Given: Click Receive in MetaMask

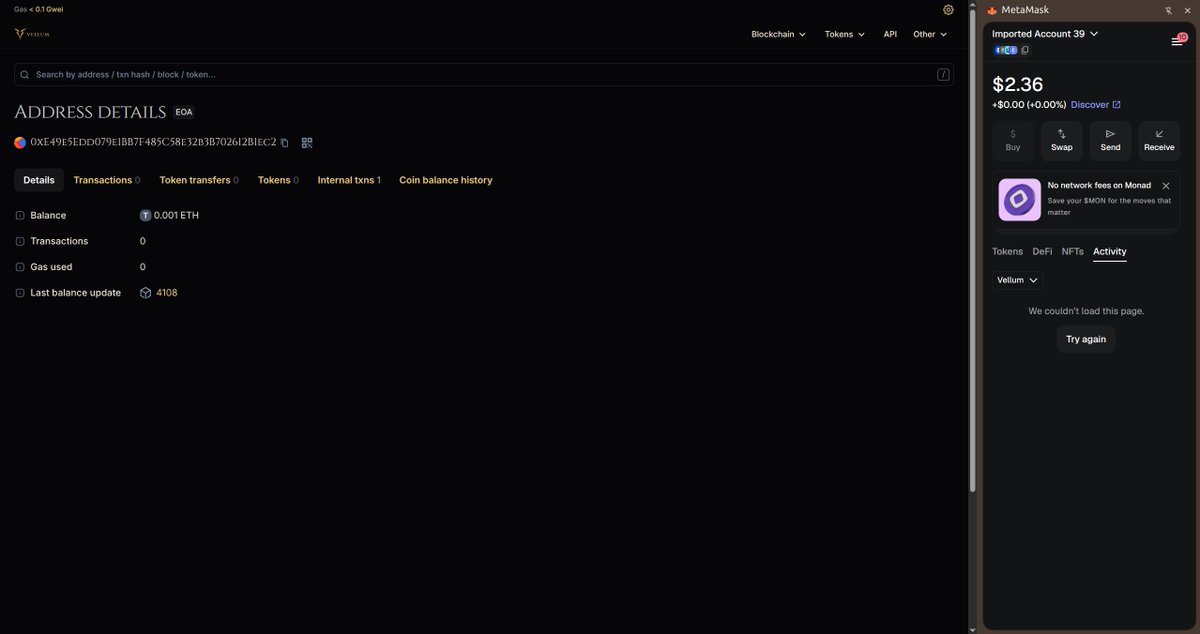Looking at the screenshot, I should (x=1159, y=141).
